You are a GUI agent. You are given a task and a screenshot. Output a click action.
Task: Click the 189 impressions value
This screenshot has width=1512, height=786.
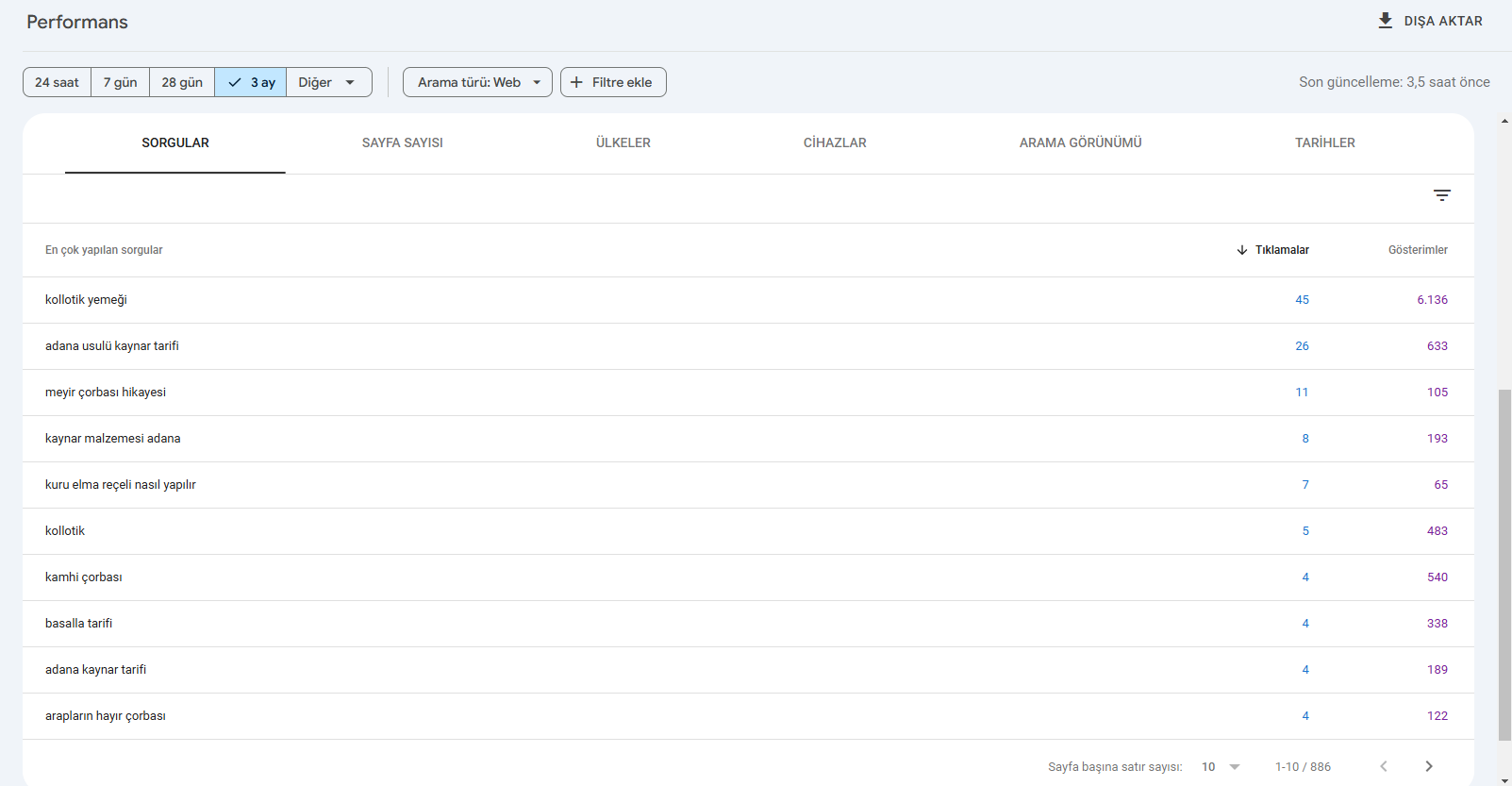point(1437,670)
